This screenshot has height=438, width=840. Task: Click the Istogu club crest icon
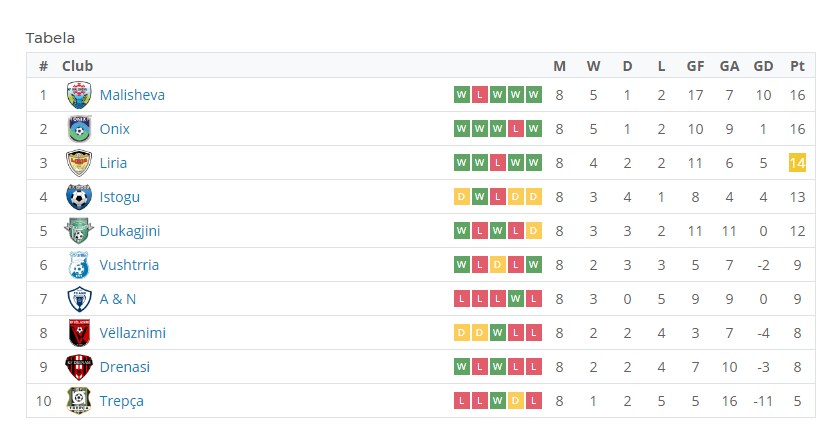(79, 197)
